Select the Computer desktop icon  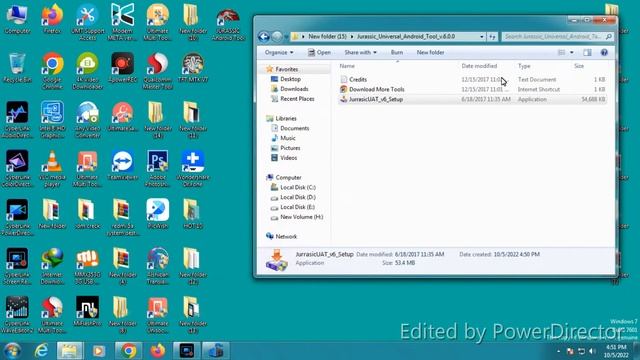[17, 20]
